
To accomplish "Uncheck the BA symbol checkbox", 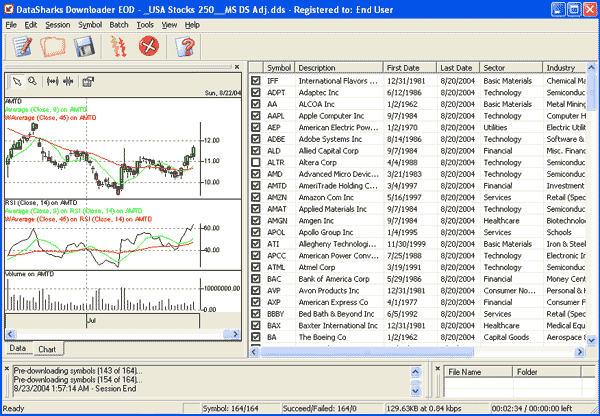I will point(256,337).
